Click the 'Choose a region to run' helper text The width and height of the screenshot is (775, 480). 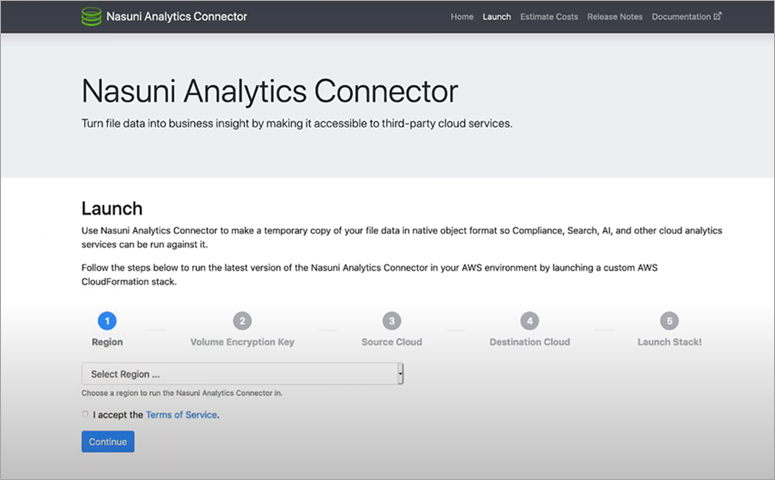click(x=182, y=393)
